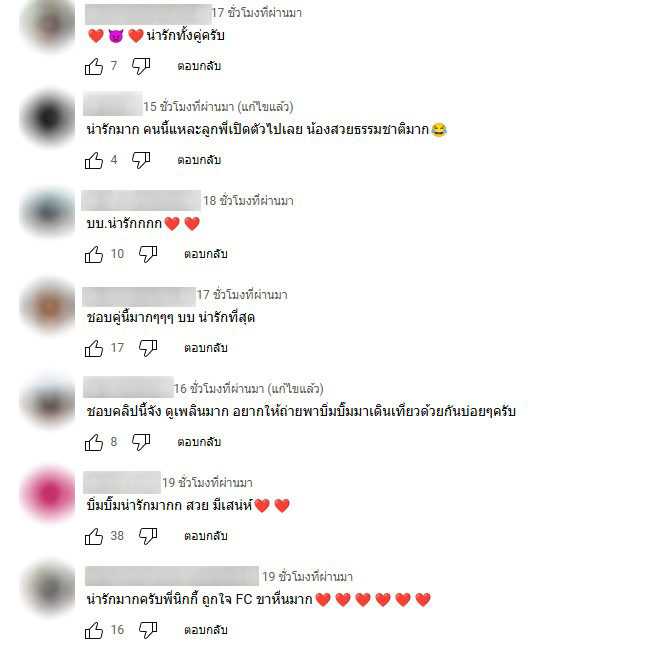Dislike the comment edited 15 hours ago
The width and height of the screenshot is (664, 655).
tap(141, 160)
